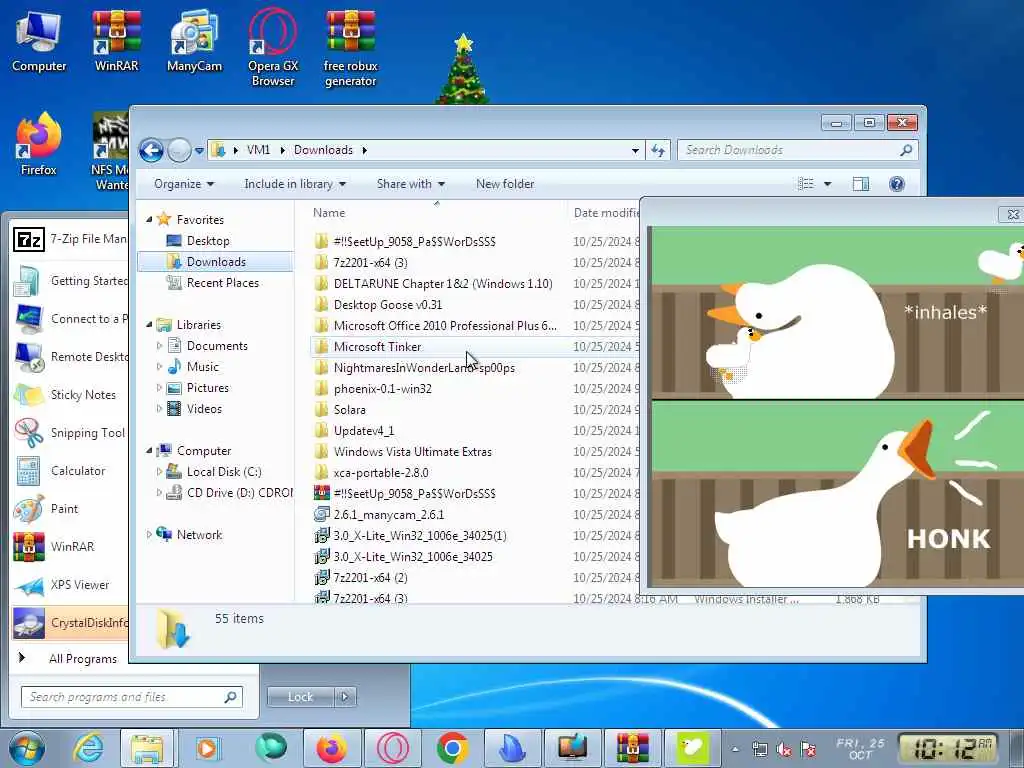
Task: Select Desktop Goose v0.31 folder
Action: [x=387, y=305]
